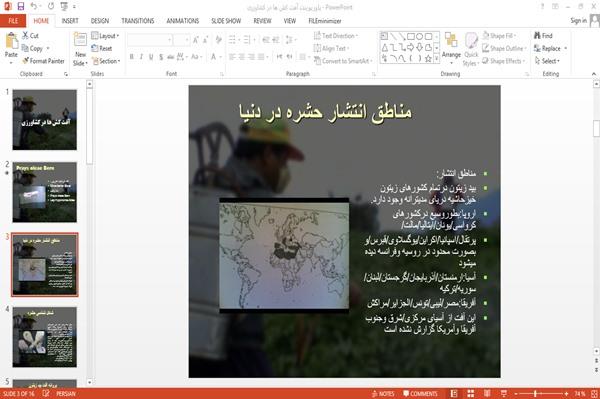Open the FILE tab
The image size is (600, 399).
click(13, 21)
